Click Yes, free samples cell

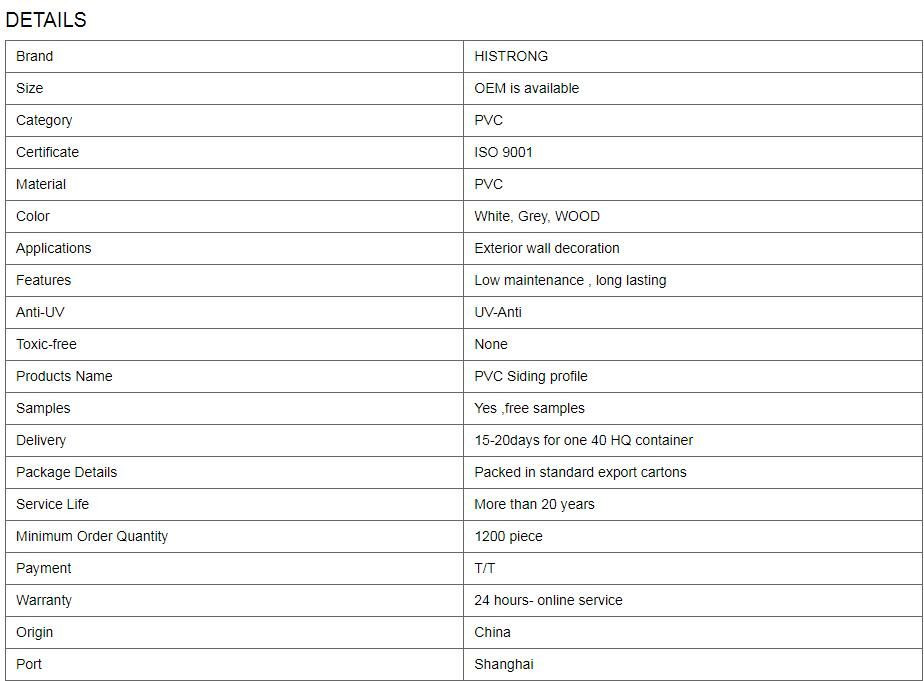(x=693, y=408)
